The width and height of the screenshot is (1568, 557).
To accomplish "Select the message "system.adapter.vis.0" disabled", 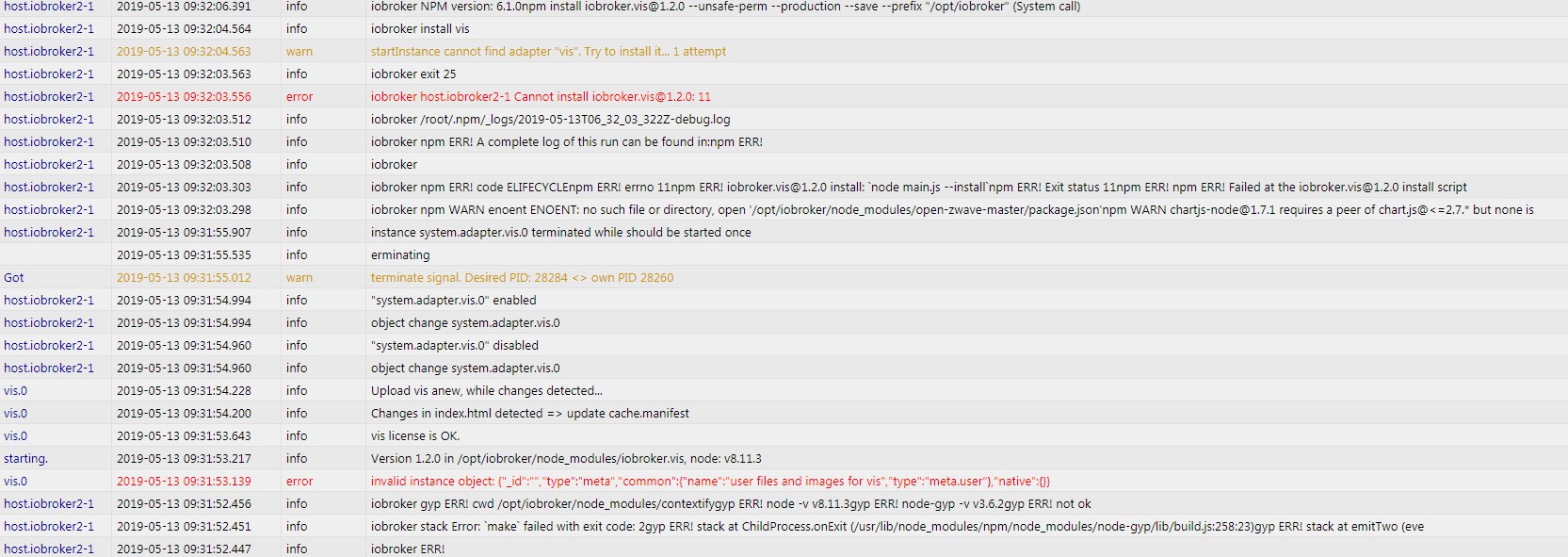I will click(x=455, y=345).
